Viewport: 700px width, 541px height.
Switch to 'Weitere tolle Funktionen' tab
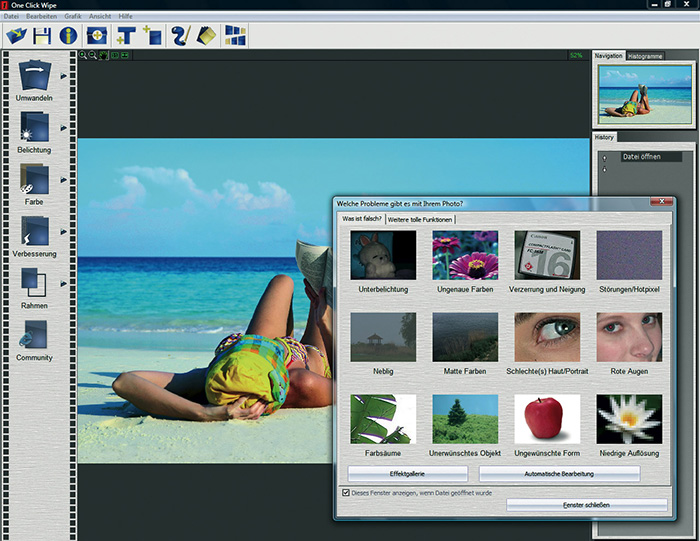click(x=420, y=219)
